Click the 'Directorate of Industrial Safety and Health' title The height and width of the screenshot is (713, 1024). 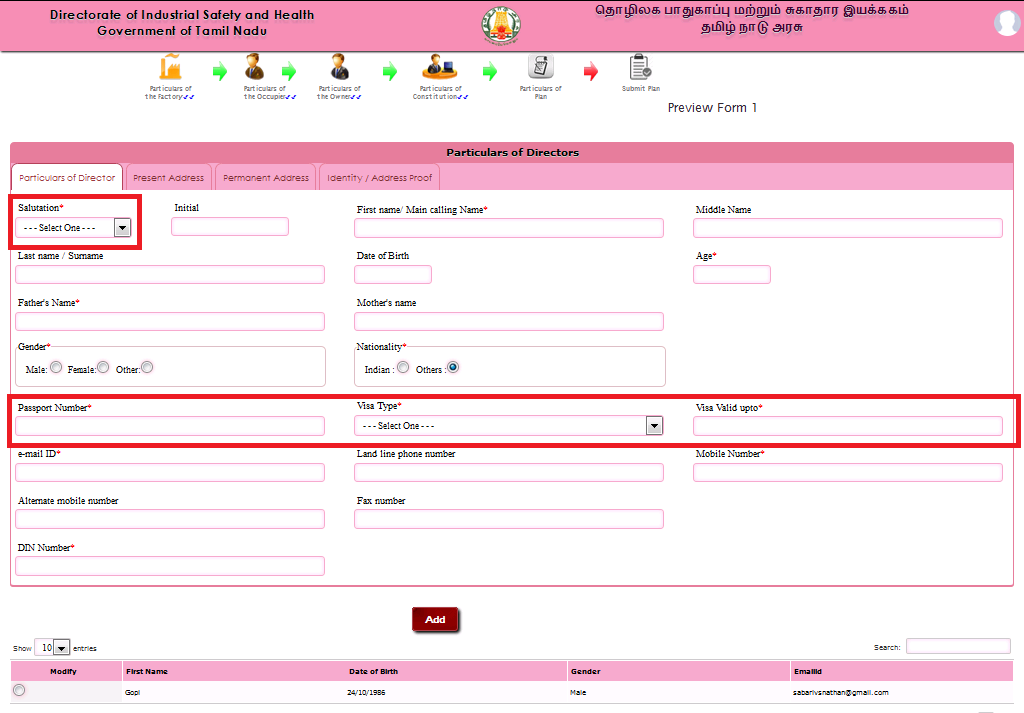point(182,14)
